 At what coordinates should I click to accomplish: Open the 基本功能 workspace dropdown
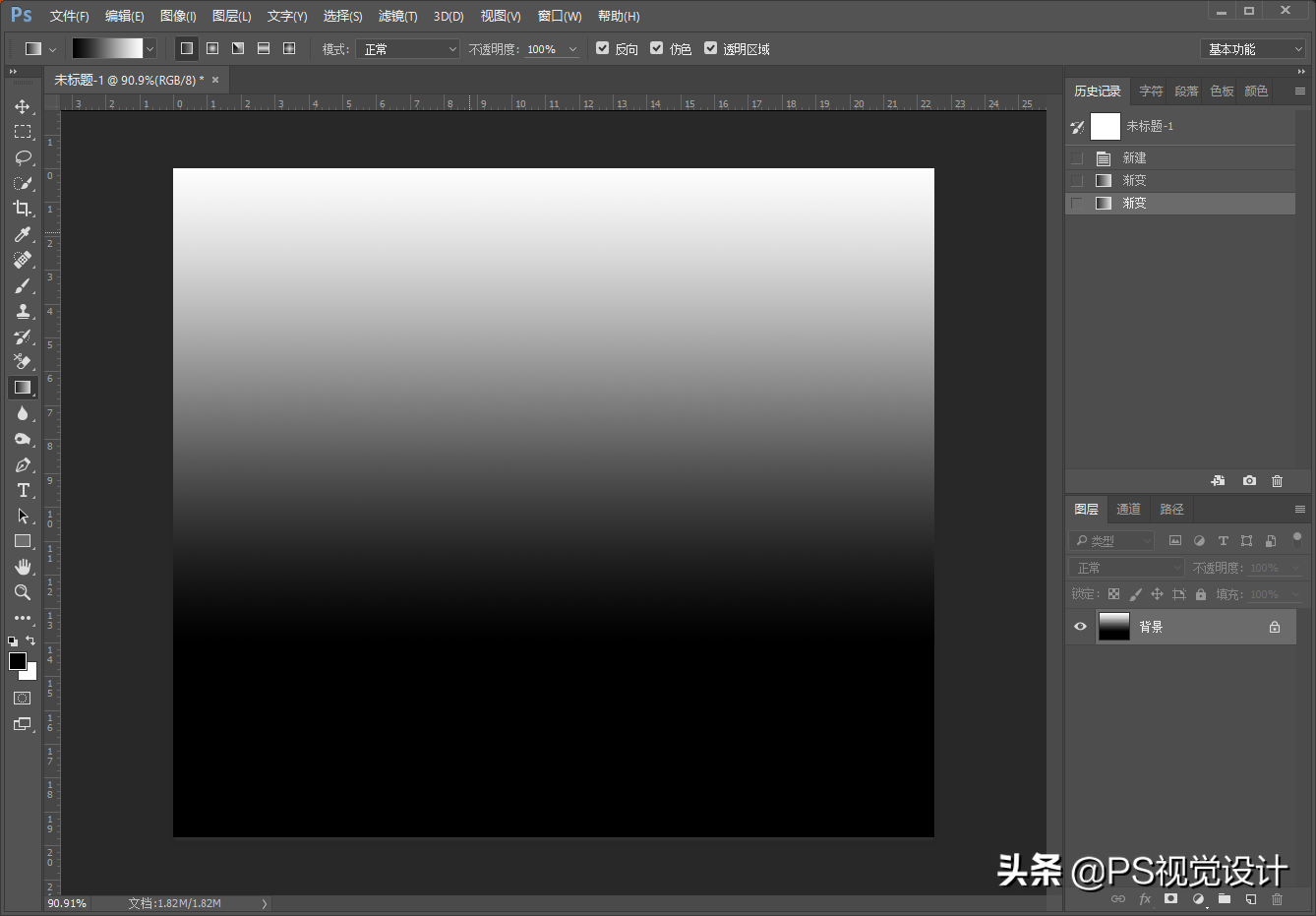coord(1253,49)
